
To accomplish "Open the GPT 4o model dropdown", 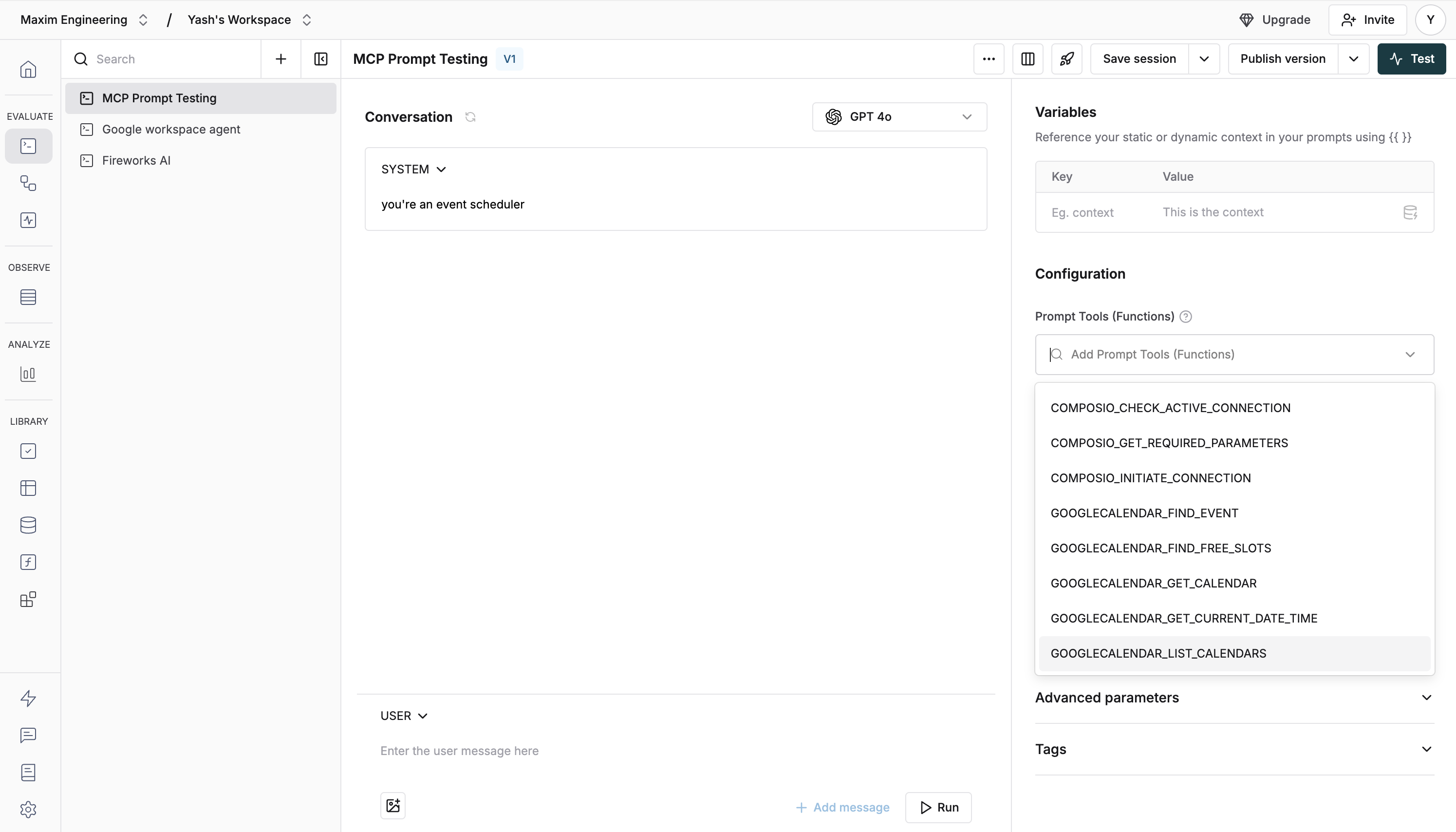I will point(899,117).
